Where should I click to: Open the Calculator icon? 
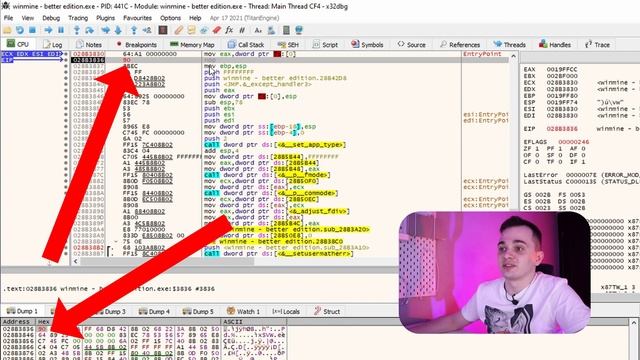click(x=286, y=30)
